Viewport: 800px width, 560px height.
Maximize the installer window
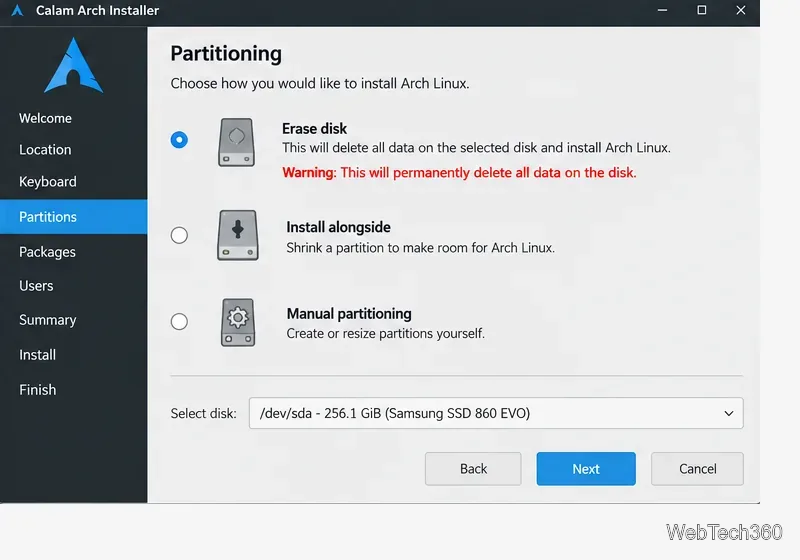pos(702,10)
